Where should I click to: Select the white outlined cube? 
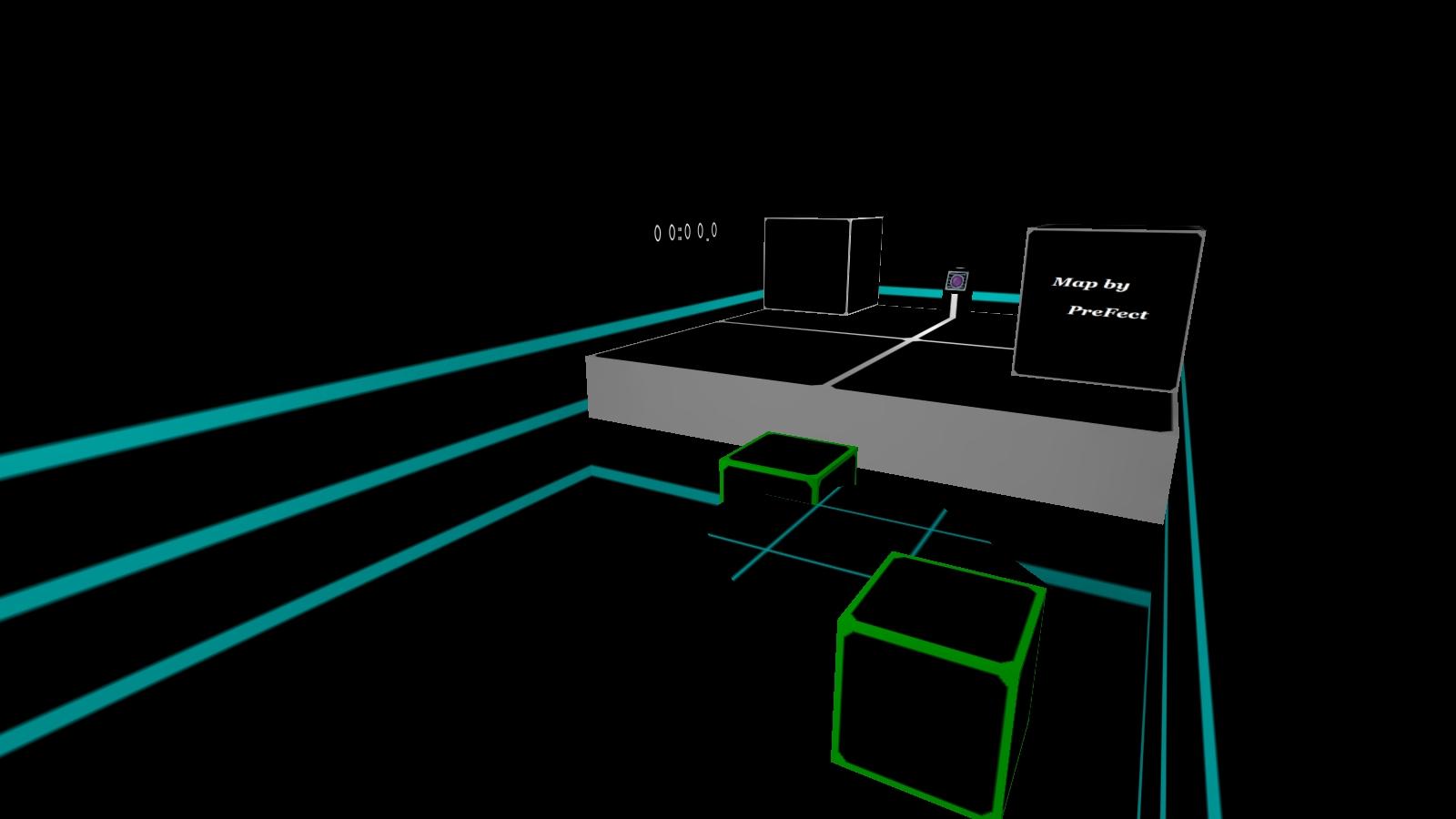click(x=821, y=265)
